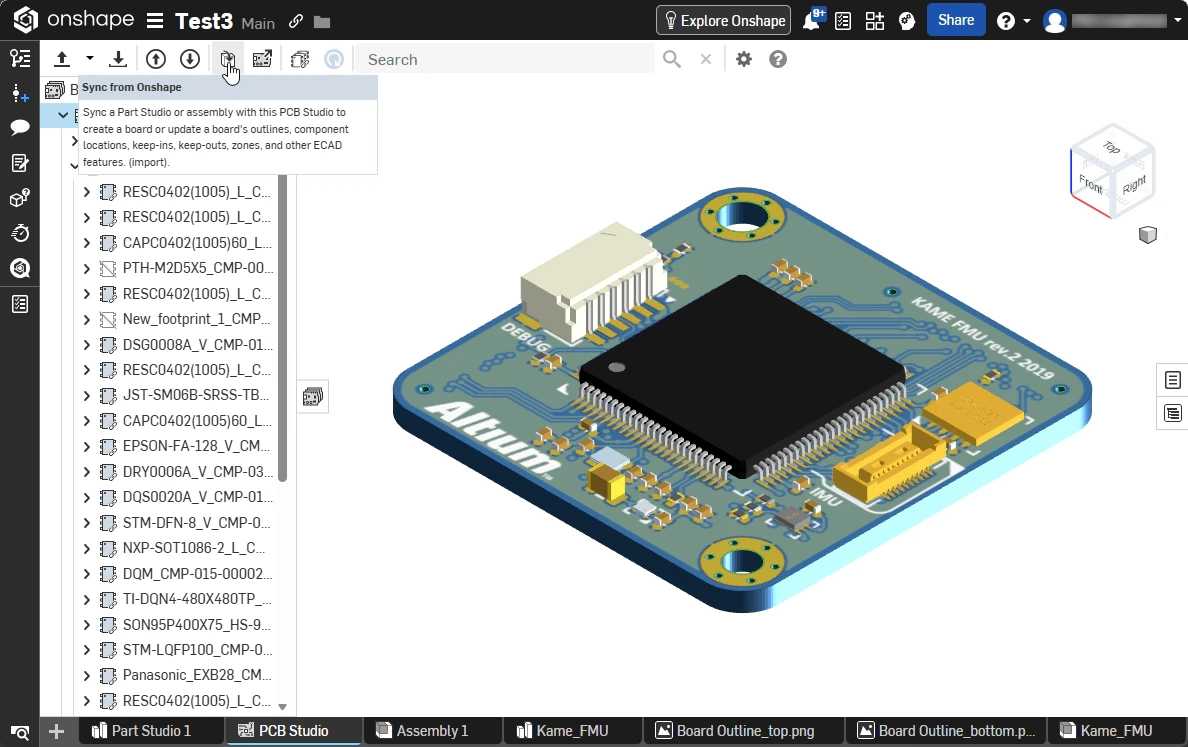Select DRY0006A_V_CMP-03... component

click(x=198, y=472)
